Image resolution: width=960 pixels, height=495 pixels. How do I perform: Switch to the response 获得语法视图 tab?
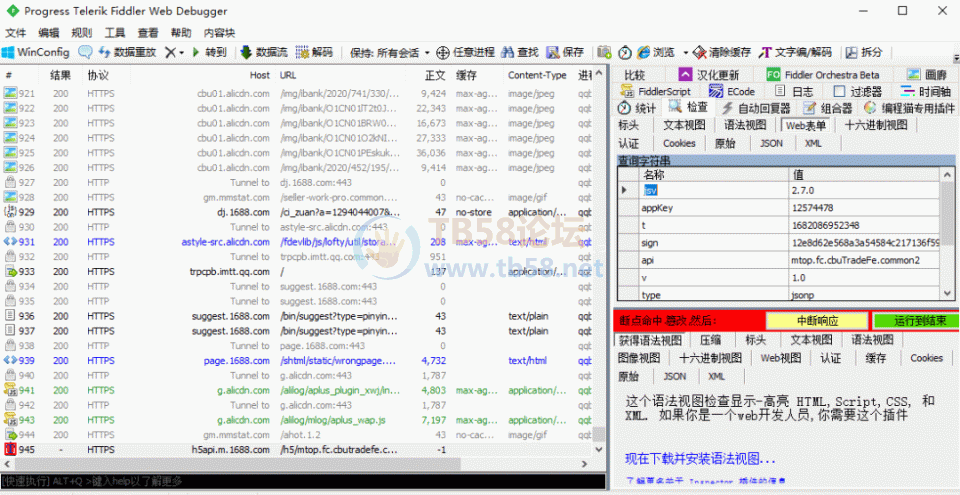tap(650, 339)
